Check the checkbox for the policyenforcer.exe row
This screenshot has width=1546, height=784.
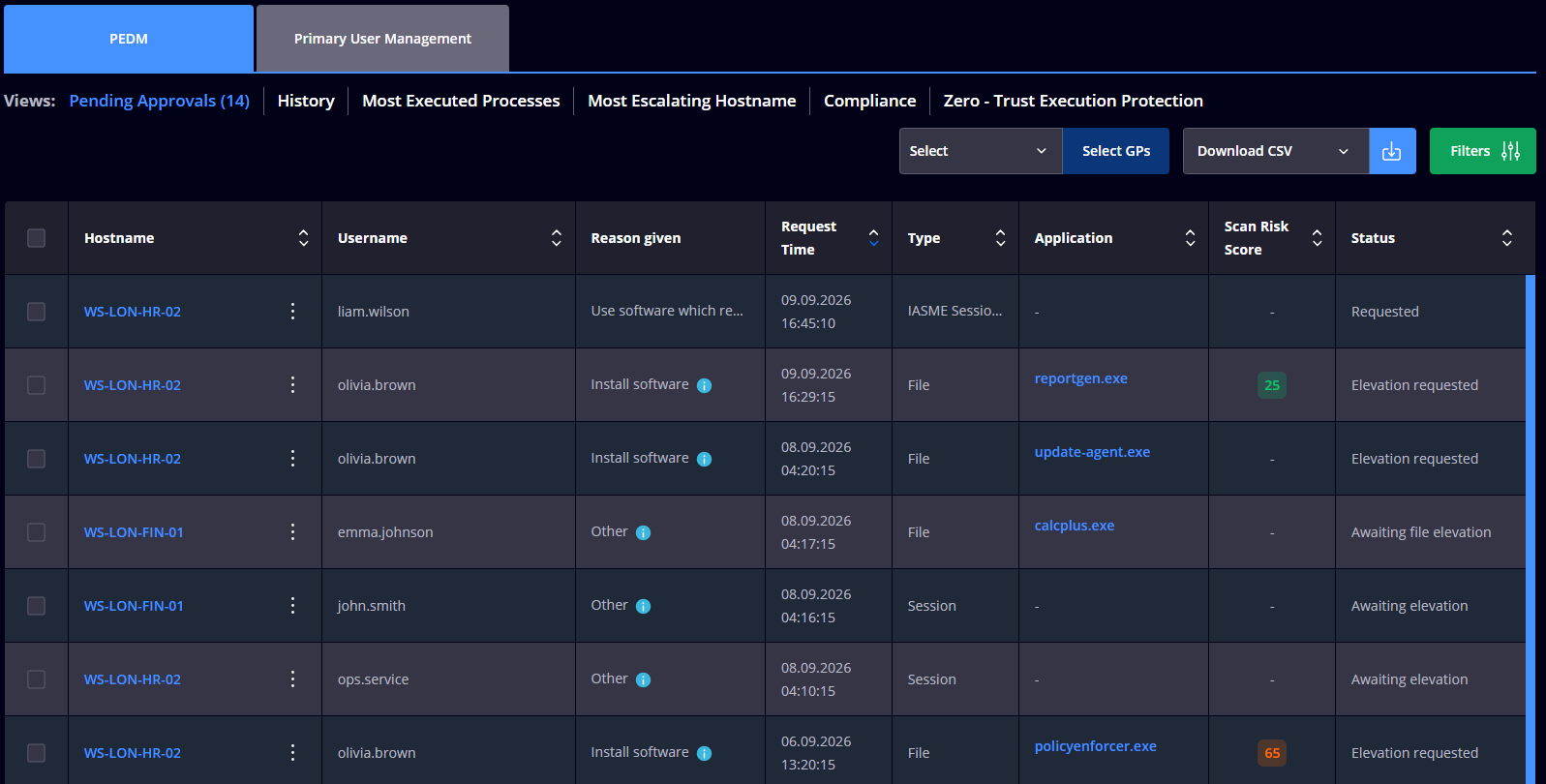point(36,753)
